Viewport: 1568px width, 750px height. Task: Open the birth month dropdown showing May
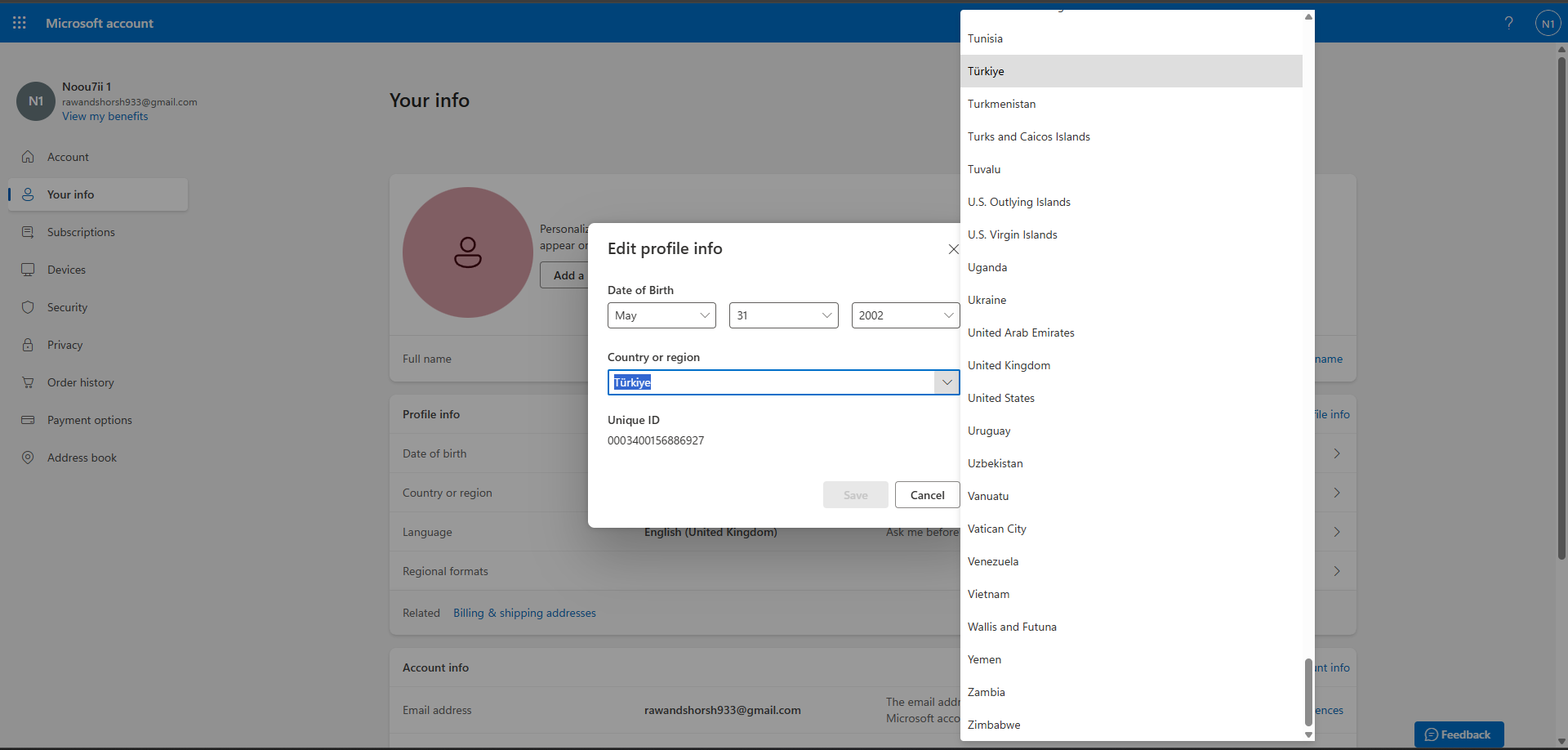tap(661, 315)
